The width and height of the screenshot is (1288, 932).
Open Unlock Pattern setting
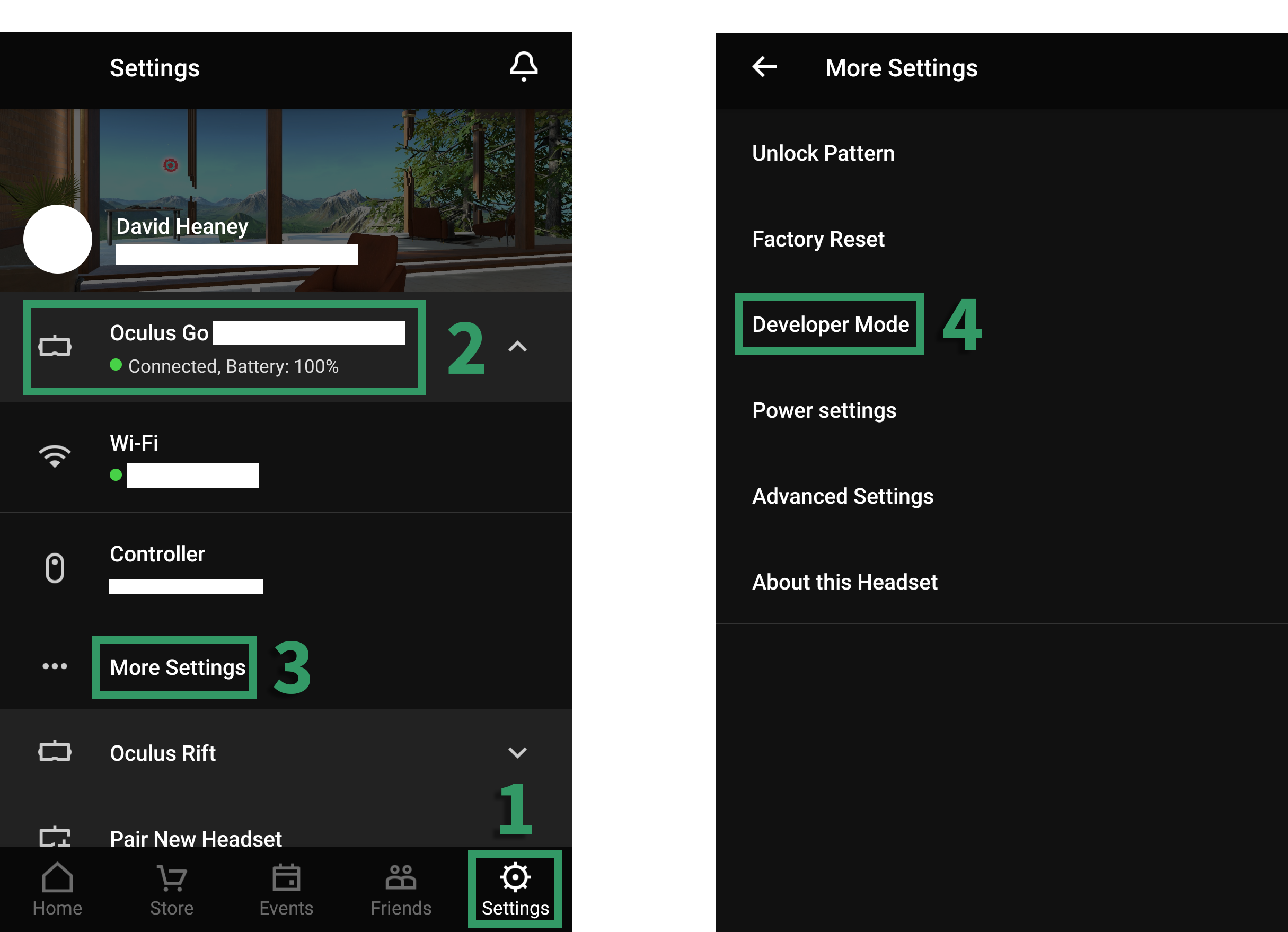(823, 153)
